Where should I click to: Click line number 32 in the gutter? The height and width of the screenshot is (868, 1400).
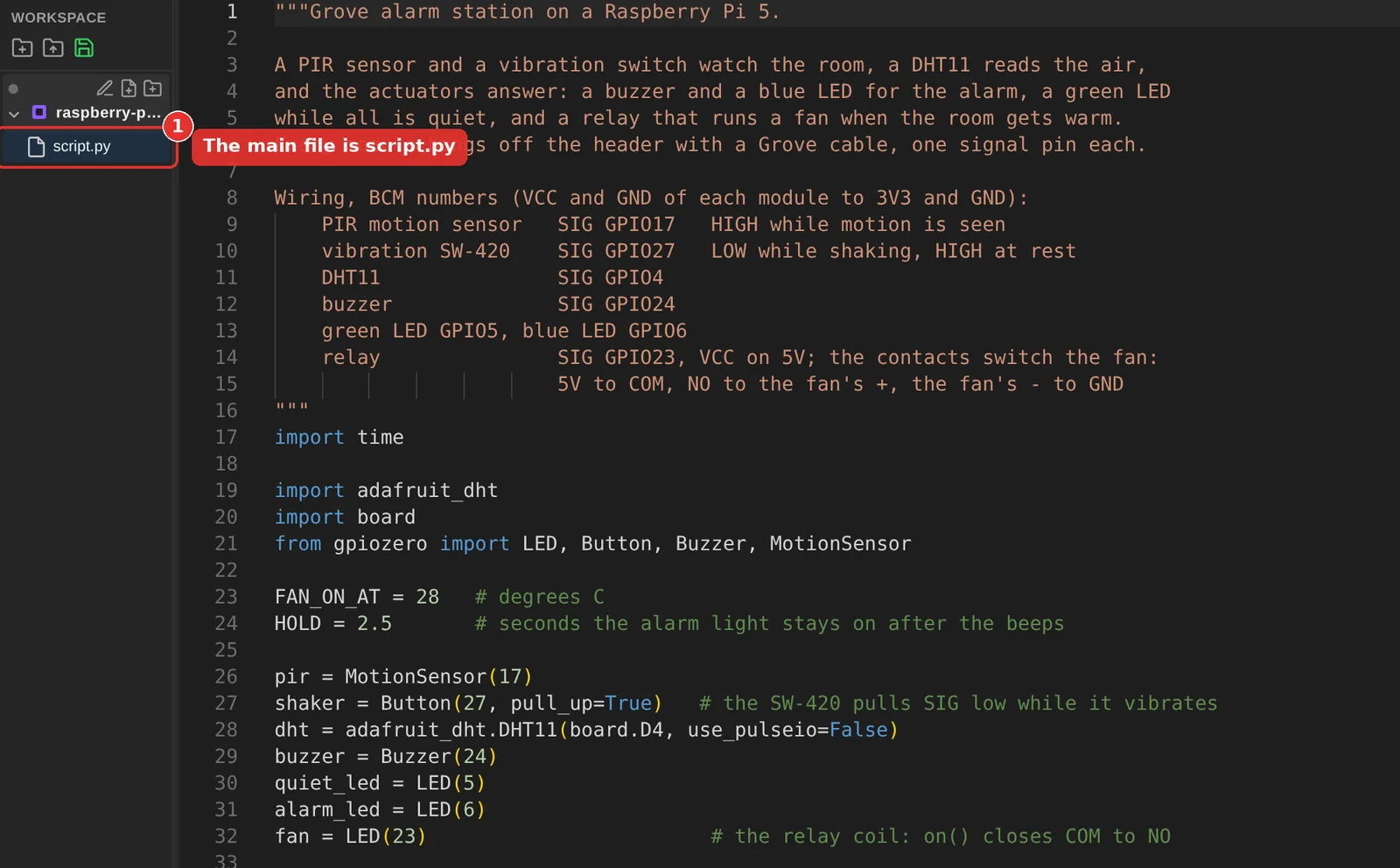click(x=226, y=836)
